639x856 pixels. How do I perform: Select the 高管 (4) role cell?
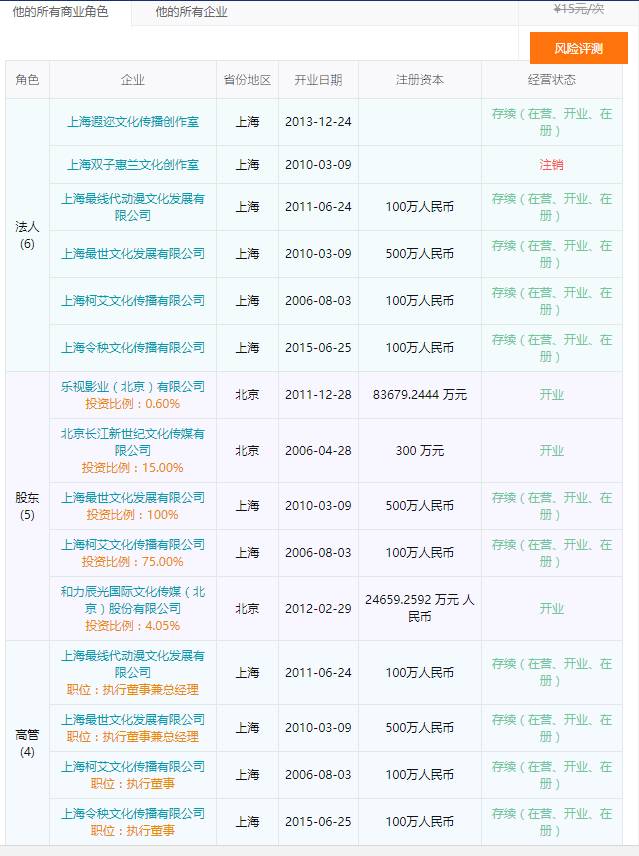tap(27, 743)
